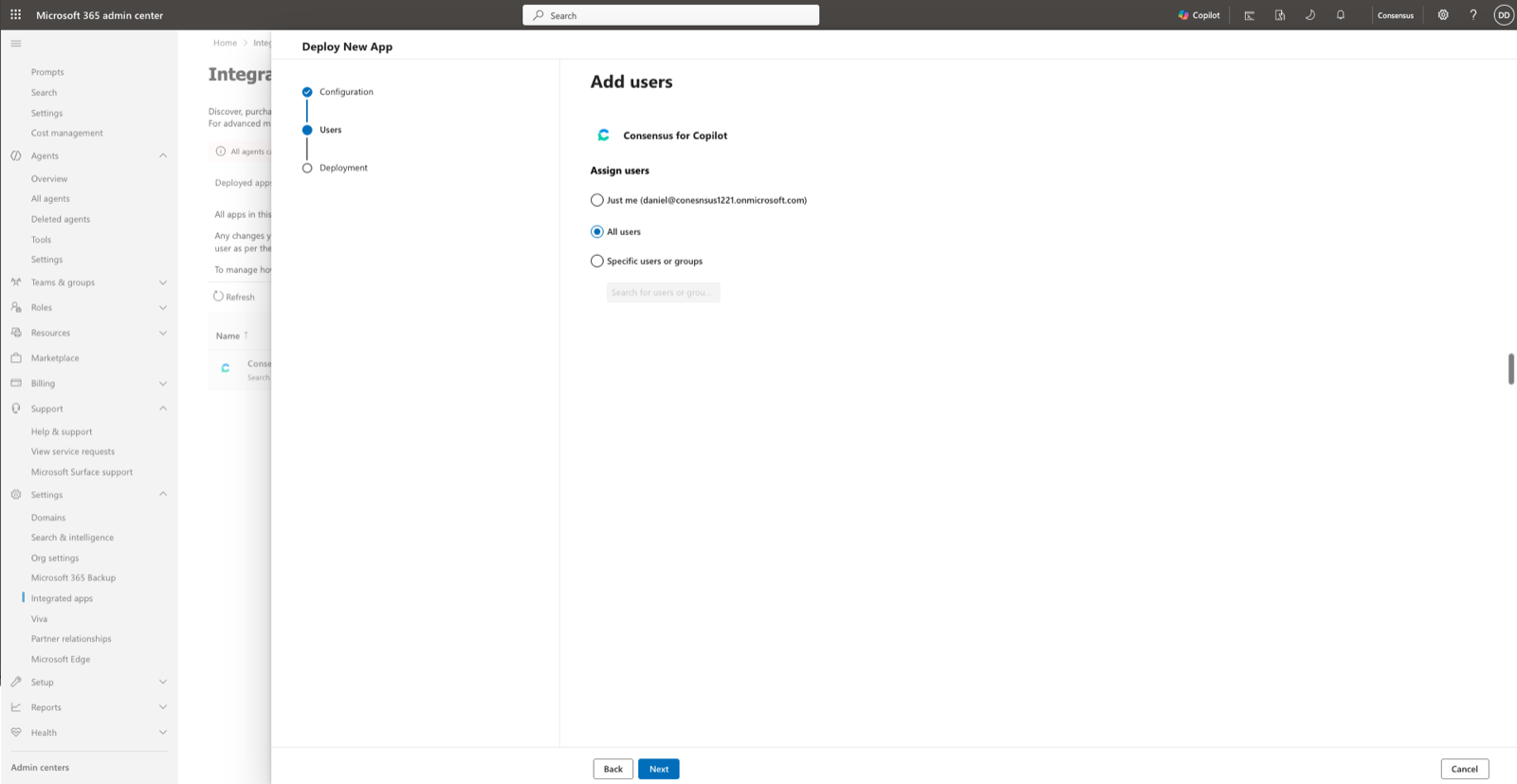Click the Next button
Viewport: 1517px width, 784px height.
(x=659, y=769)
